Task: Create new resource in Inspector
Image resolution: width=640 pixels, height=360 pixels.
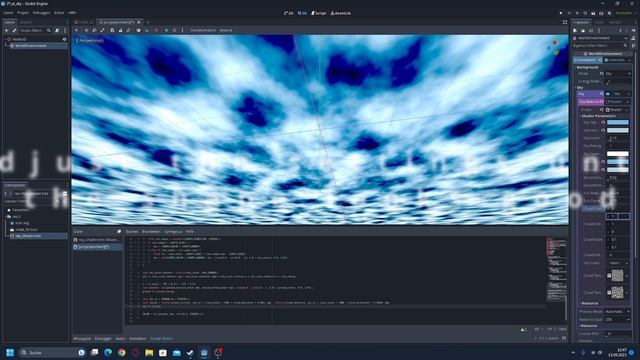Action: click(575, 30)
